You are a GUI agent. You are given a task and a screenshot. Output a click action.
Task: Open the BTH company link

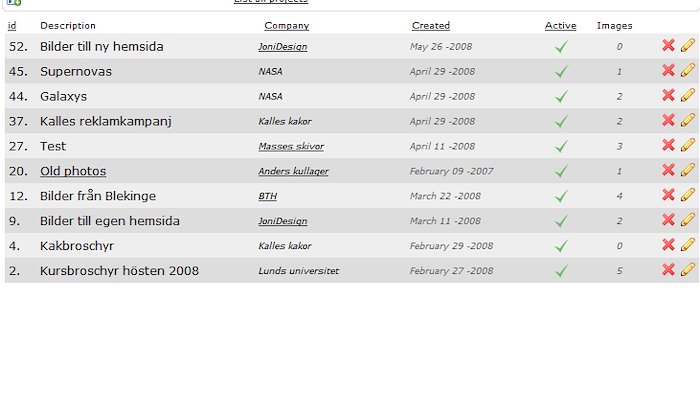[267, 196]
